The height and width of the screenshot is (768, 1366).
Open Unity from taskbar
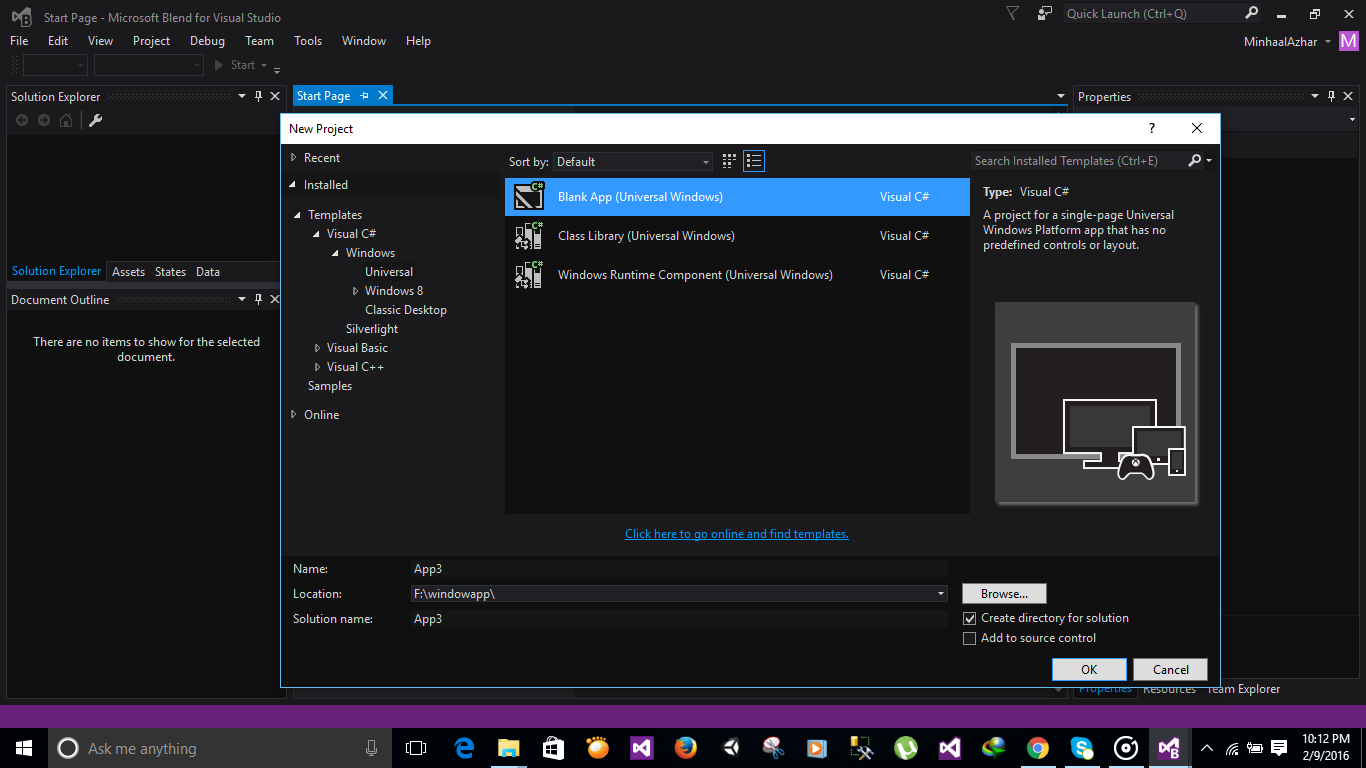tap(729, 748)
